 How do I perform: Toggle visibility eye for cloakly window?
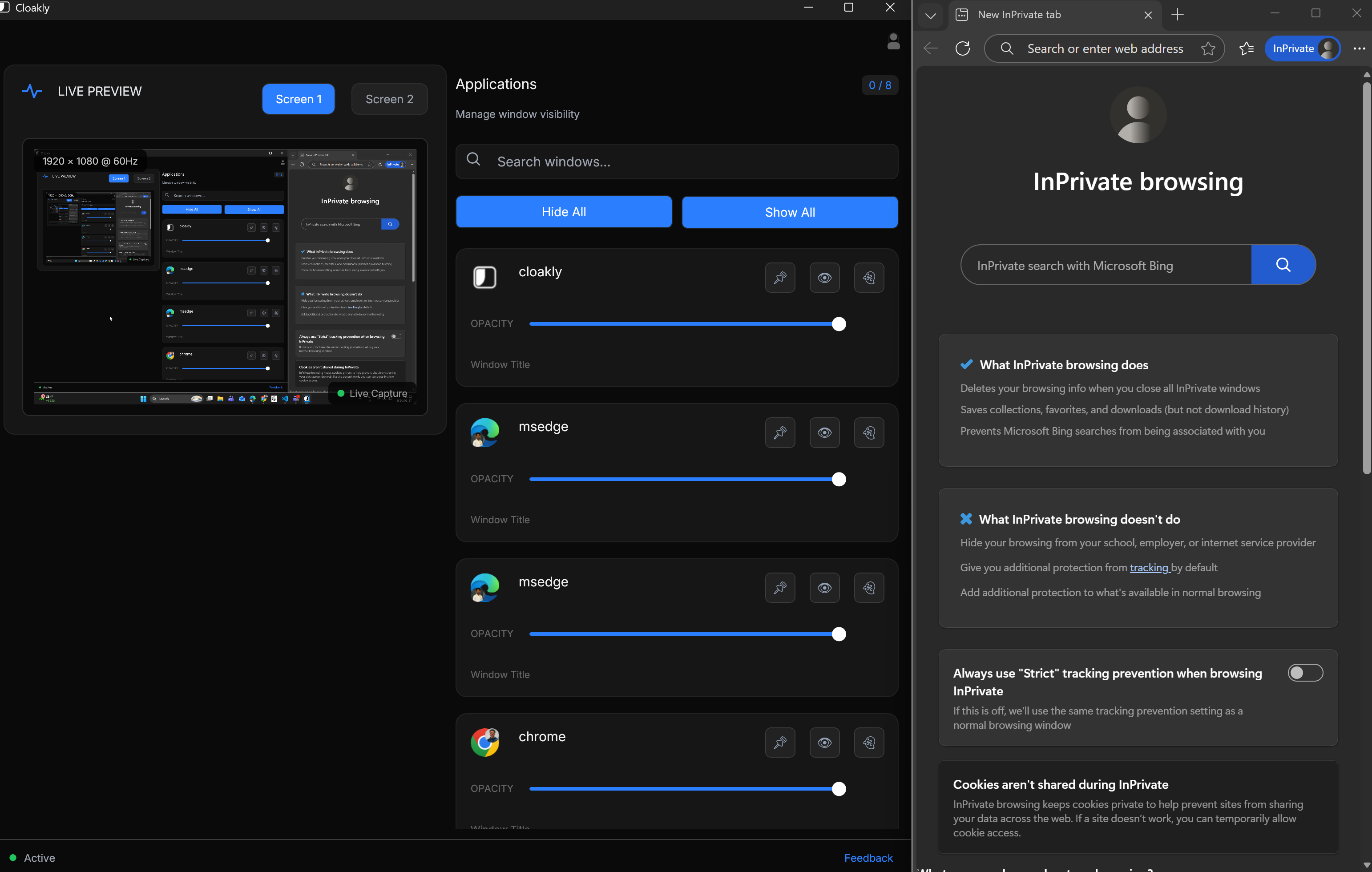[x=824, y=278]
